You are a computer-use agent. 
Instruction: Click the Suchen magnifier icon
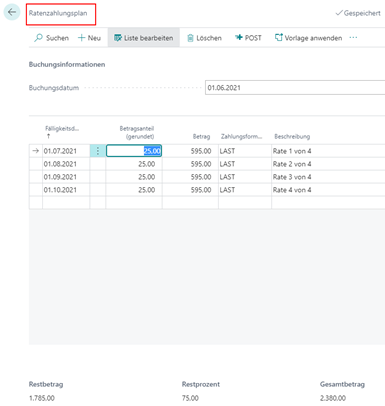tap(38, 38)
